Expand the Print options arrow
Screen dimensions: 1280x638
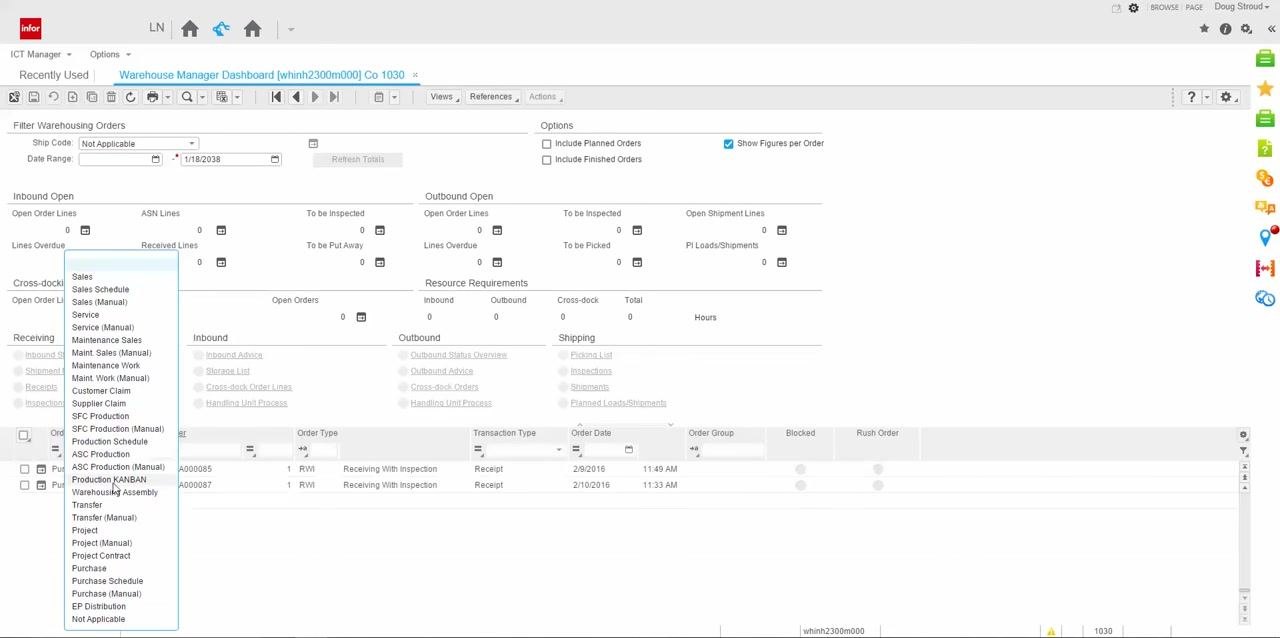pyautogui.click(x=166, y=97)
